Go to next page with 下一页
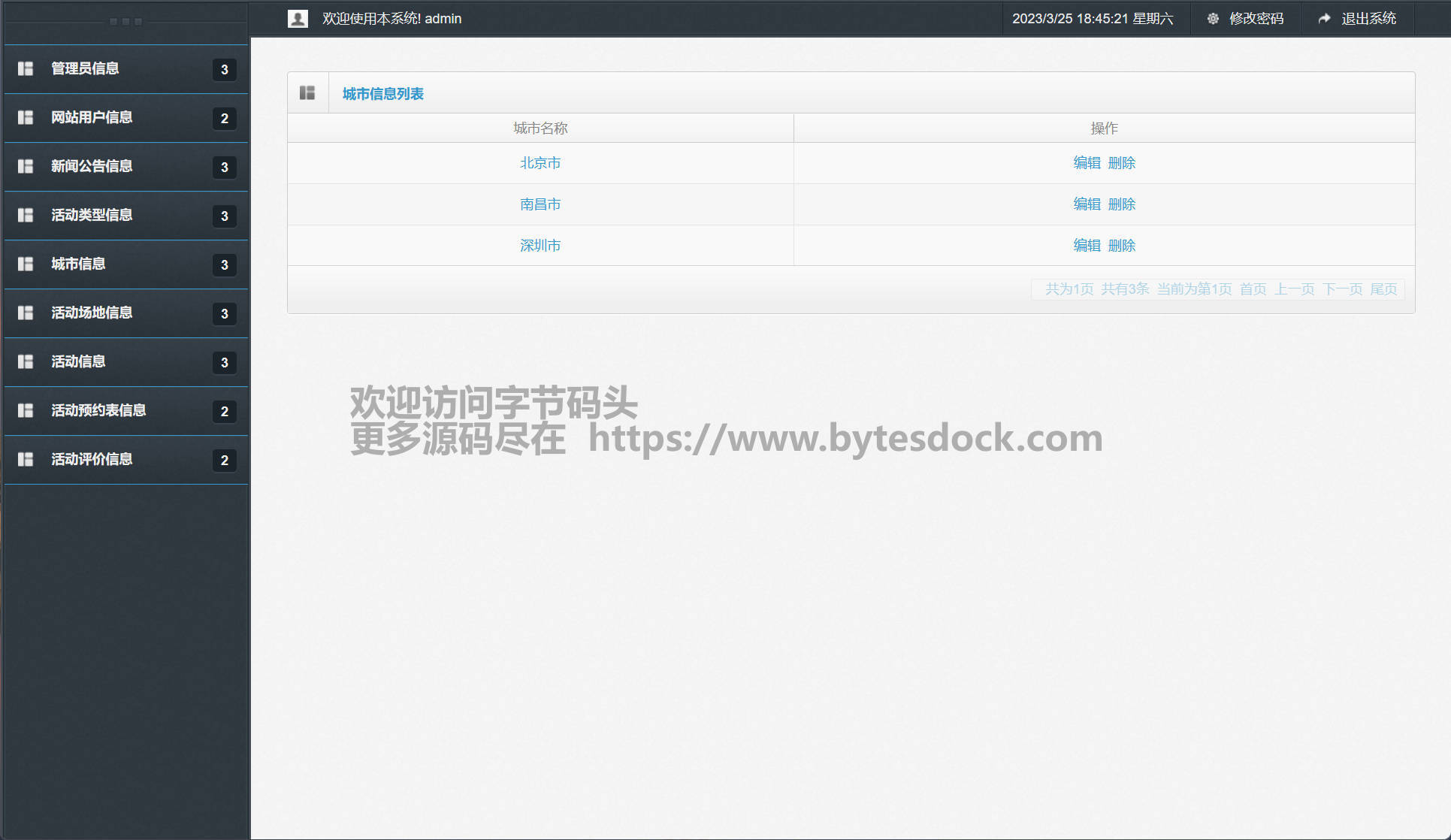 coord(1342,289)
